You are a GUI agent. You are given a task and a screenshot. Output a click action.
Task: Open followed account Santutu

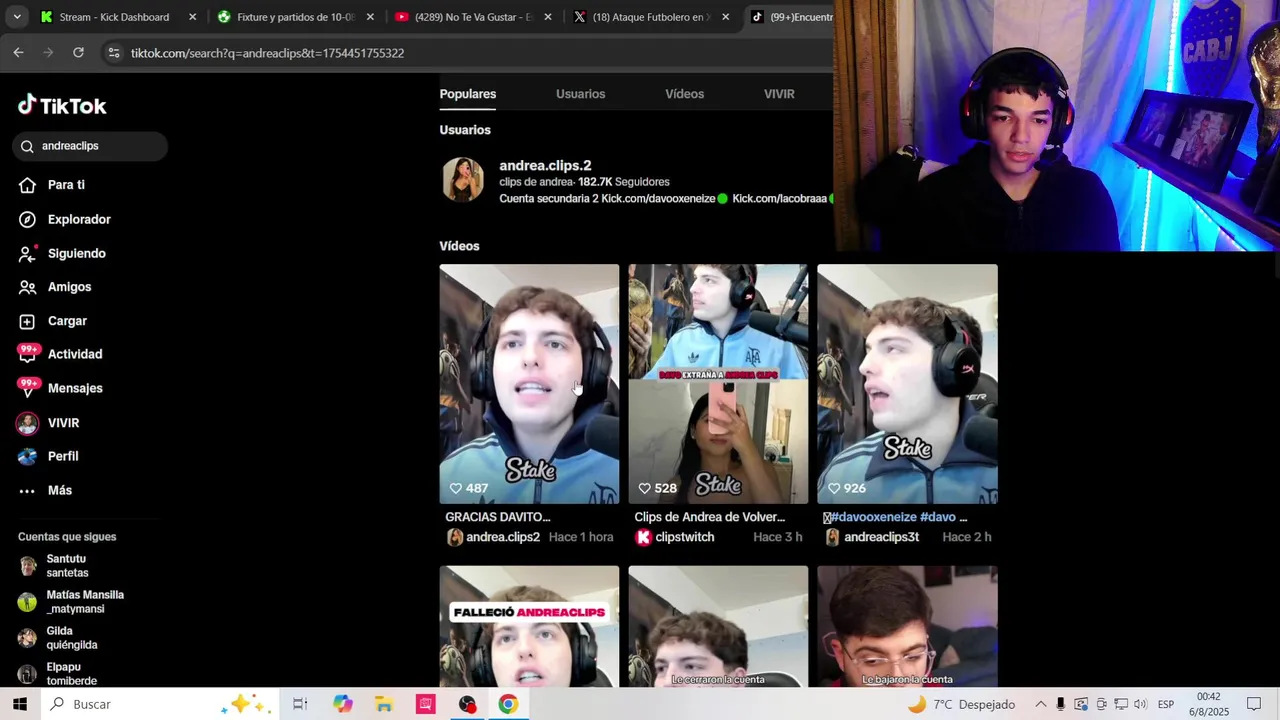[67, 566]
